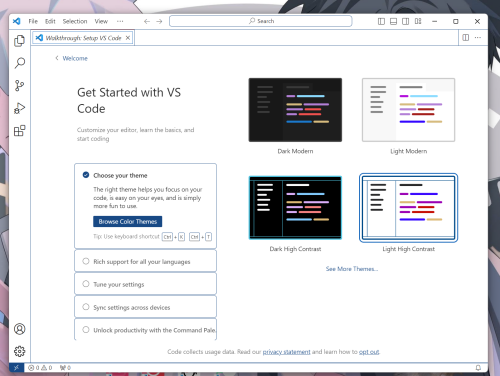
Task: Expand Rich support for all your languages text
Action: point(142,262)
